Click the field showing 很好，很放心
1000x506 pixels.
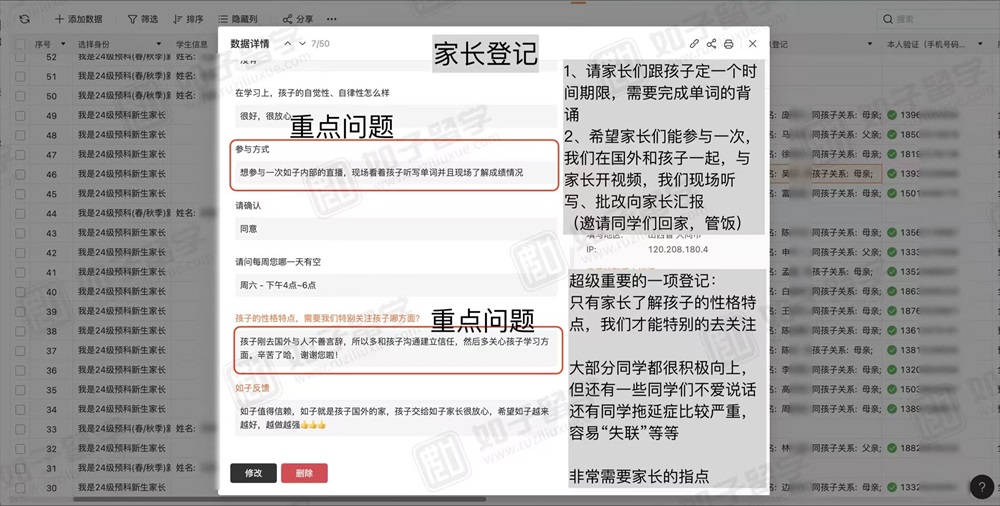point(396,116)
